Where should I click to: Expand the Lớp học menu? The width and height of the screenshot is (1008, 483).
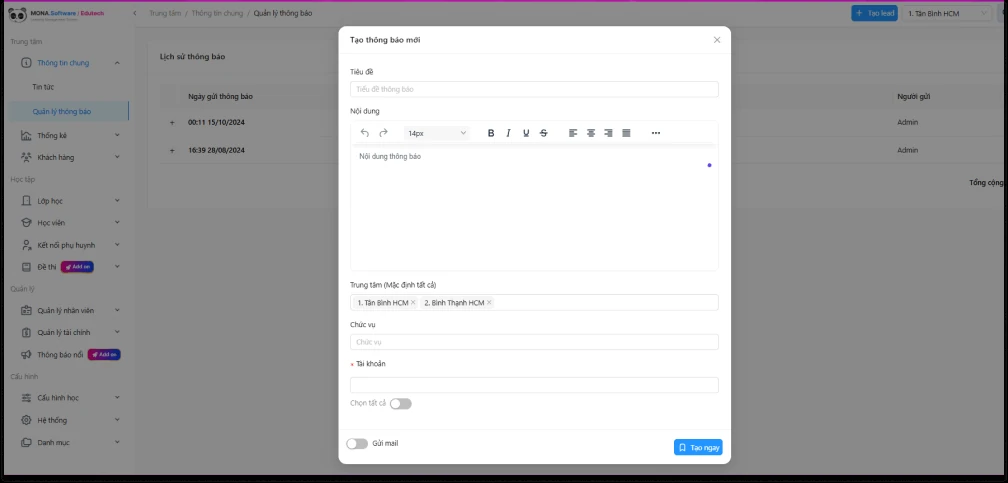click(x=117, y=201)
